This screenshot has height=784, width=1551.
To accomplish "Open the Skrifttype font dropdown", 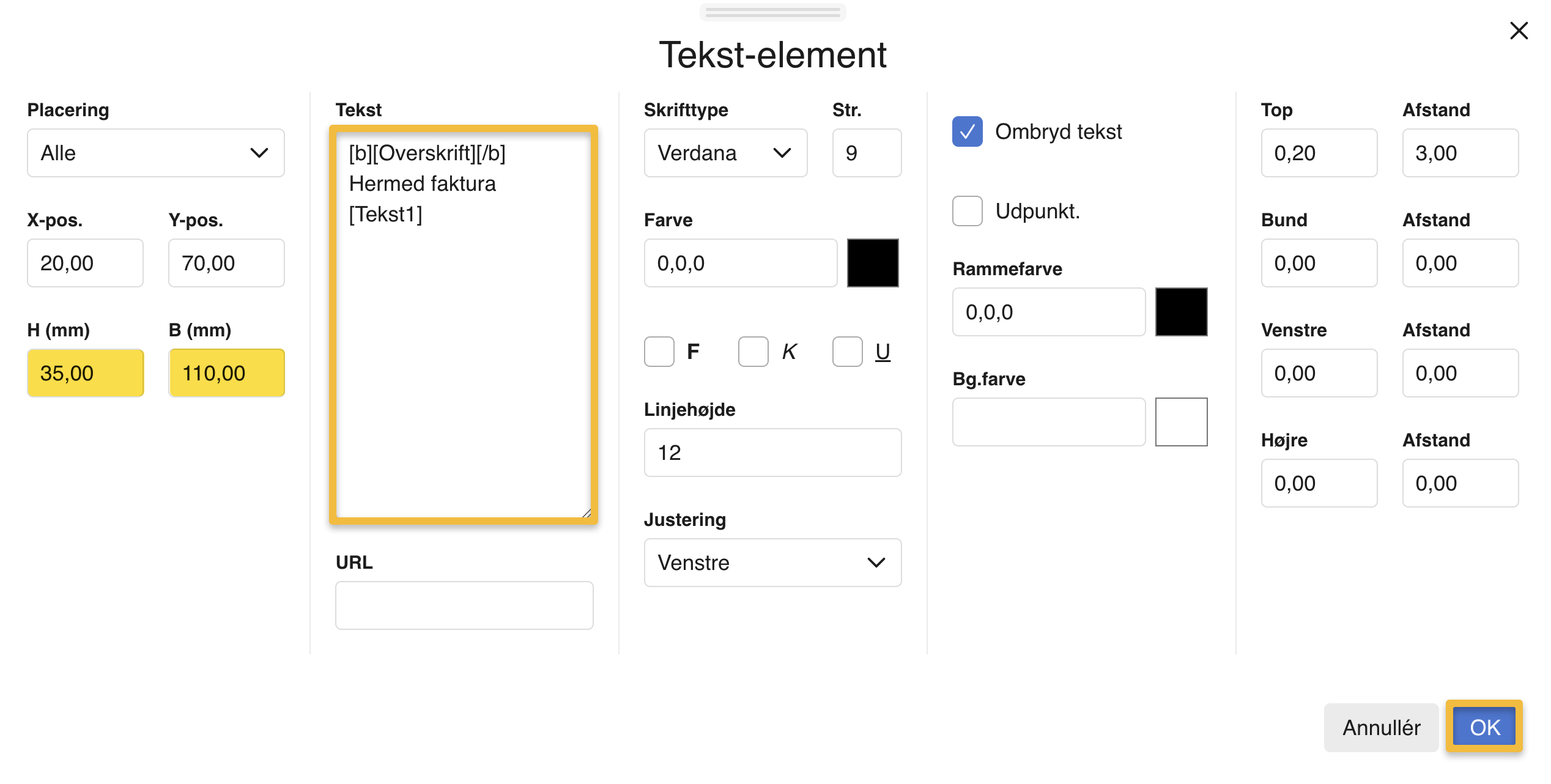I will click(725, 153).
